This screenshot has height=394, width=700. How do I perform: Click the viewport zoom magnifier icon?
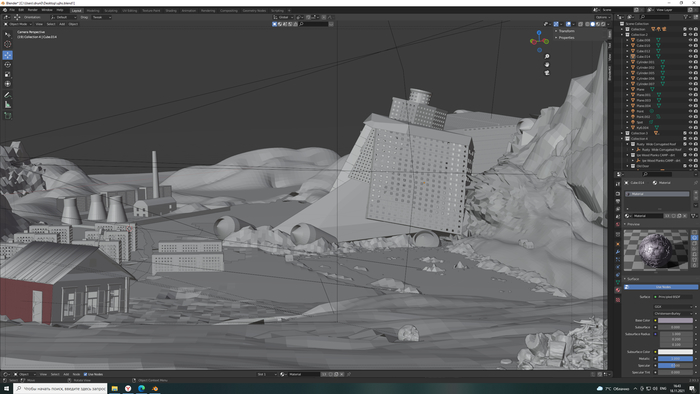coord(547,57)
